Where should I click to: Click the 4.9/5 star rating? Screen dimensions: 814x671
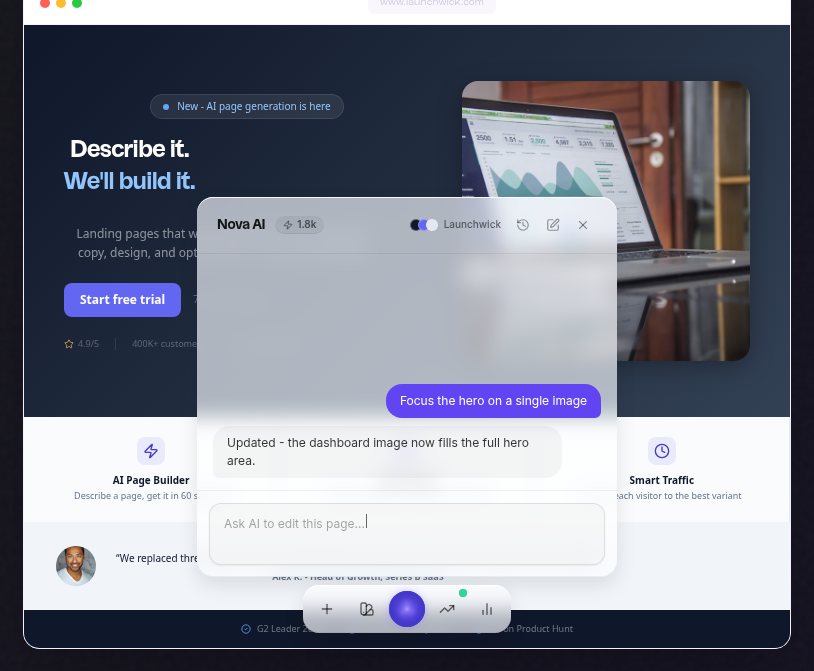(x=82, y=344)
